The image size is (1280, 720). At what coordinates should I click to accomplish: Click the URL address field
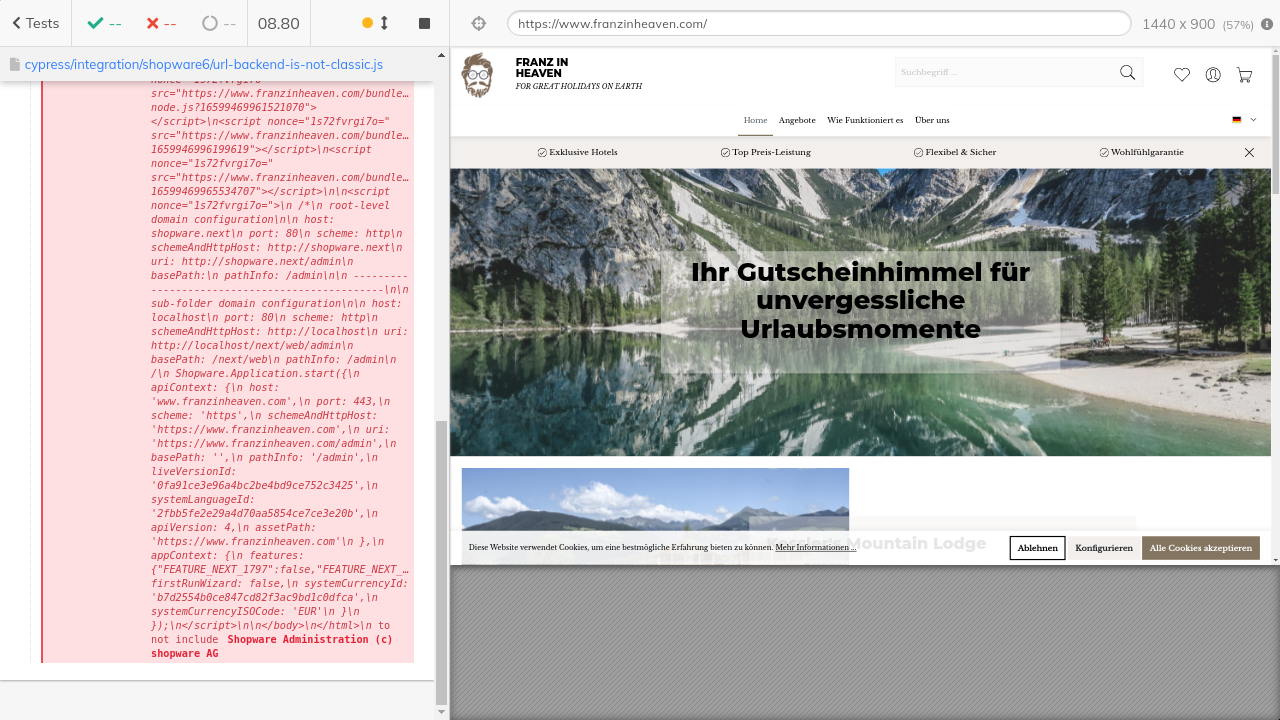pos(818,23)
